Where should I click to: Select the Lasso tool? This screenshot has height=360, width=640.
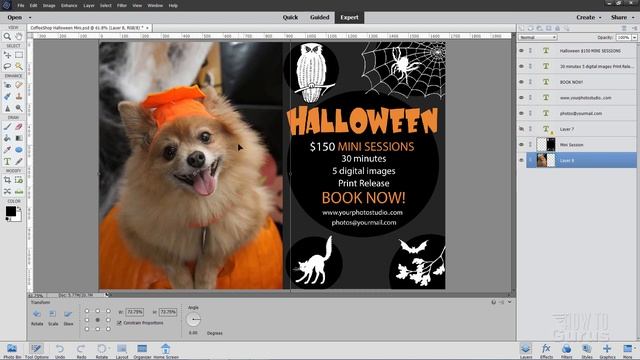coord(7,66)
